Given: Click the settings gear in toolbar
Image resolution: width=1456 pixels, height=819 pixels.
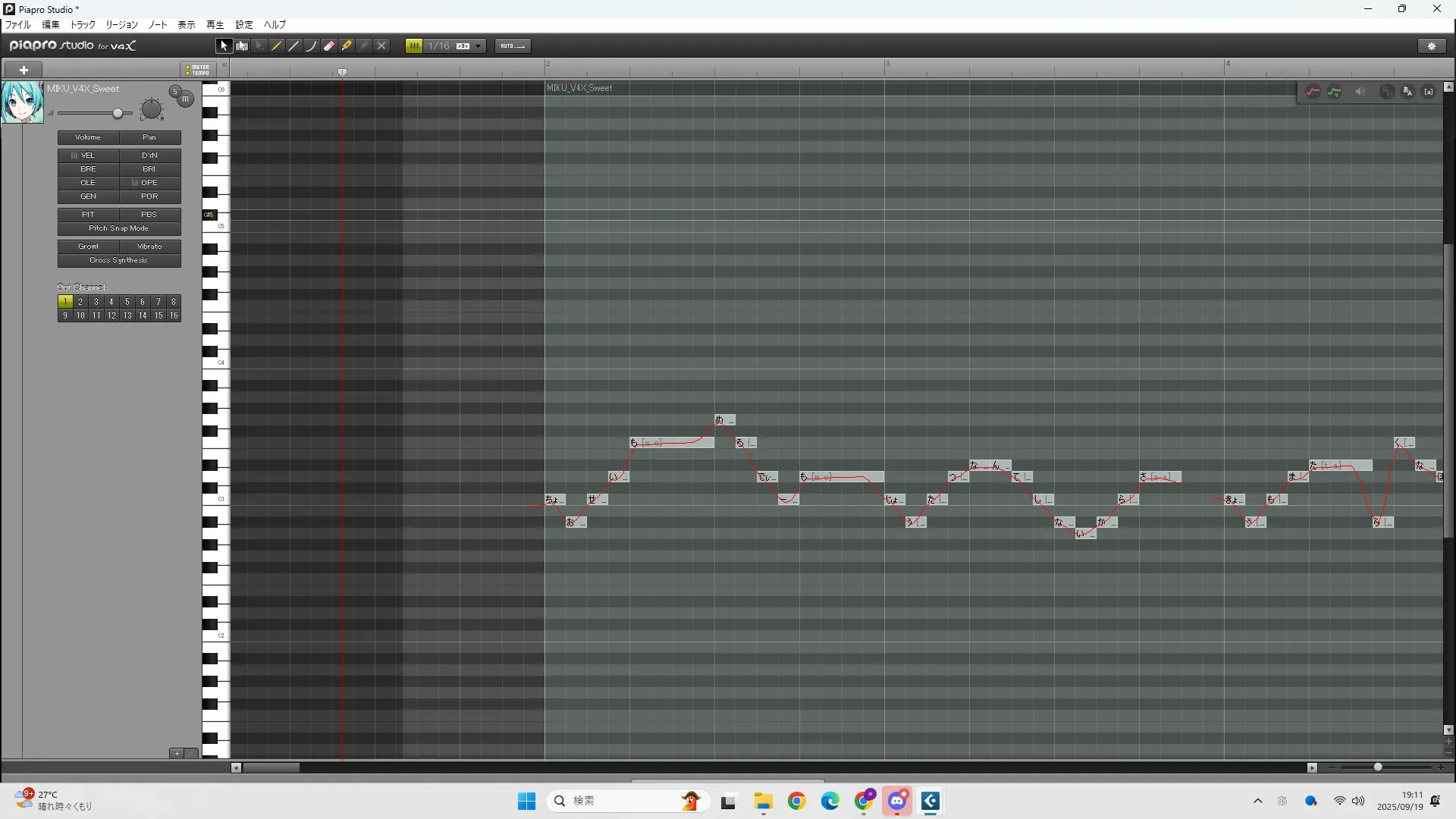Looking at the screenshot, I should [1432, 46].
